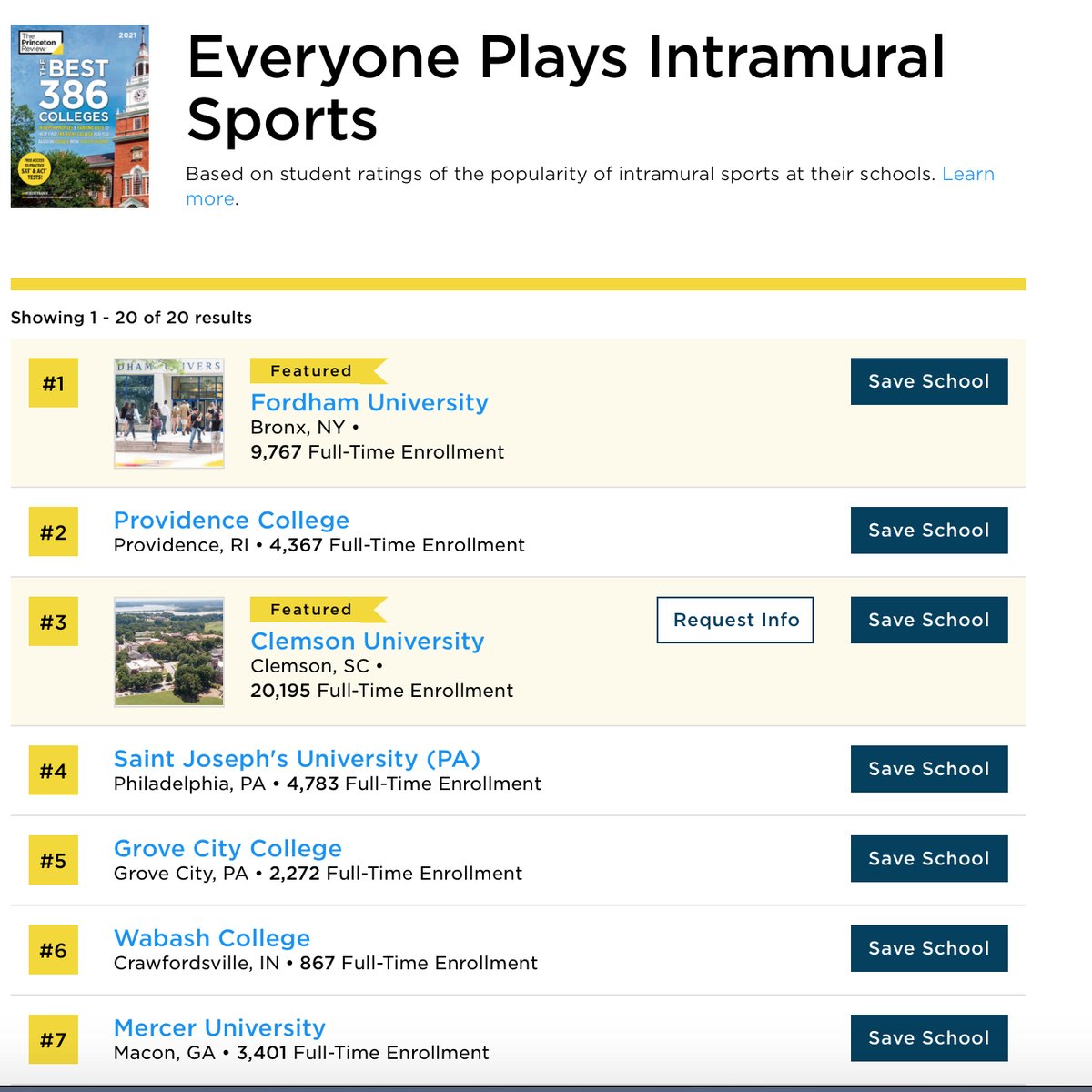The height and width of the screenshot is (1092, 1092).
Task: Request info from Clemson University
Action: point(735,620)
